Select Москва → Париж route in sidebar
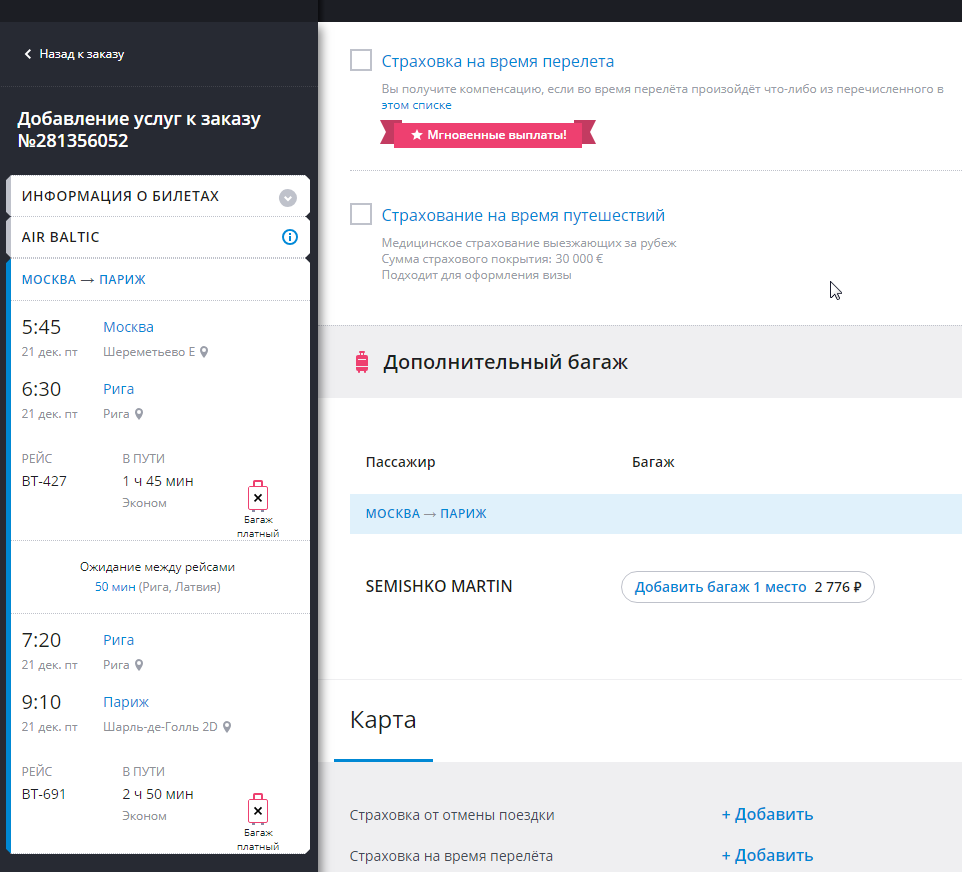 (84, 279)
